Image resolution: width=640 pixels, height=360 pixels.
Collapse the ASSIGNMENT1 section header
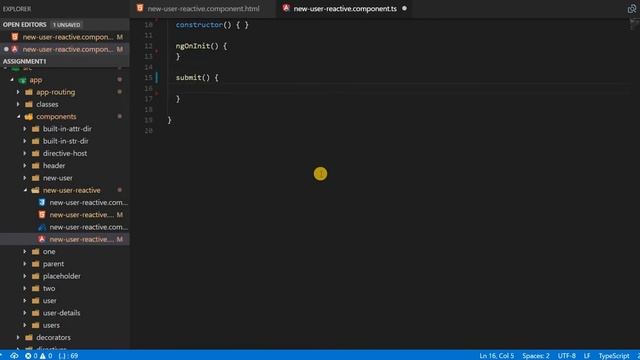(x=65, y=61)
